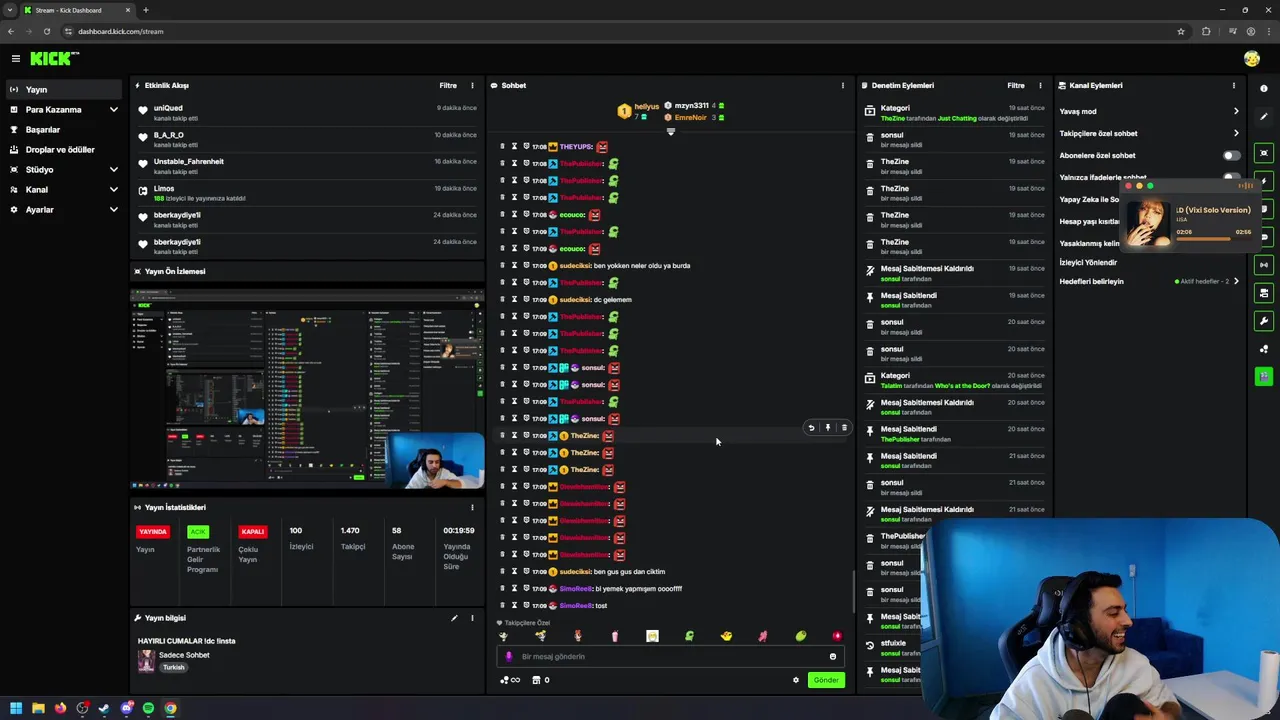Select the Stream - Kick Dashboard browser tab

(75, 10)
